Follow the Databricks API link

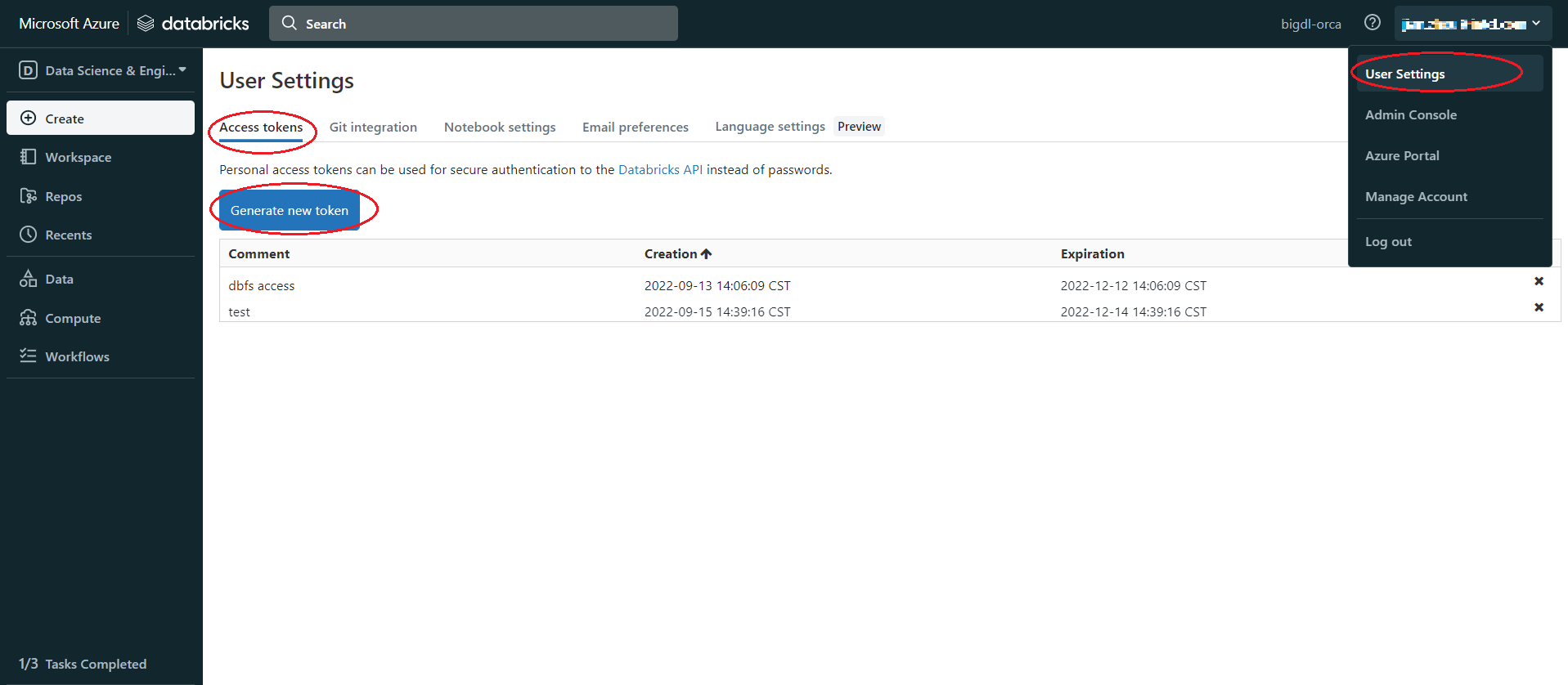click(659, 169)
